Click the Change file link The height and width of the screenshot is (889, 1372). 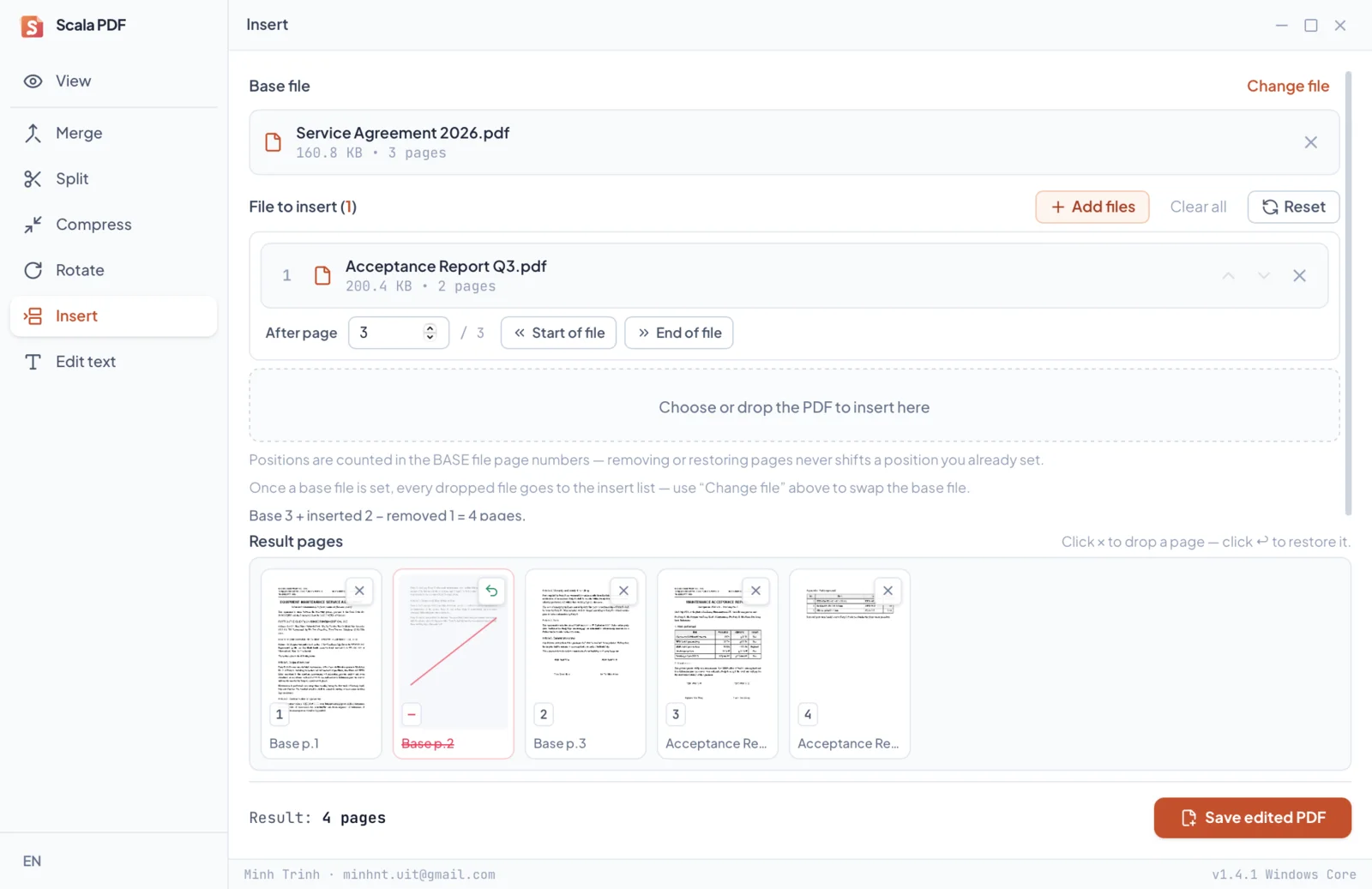click(x=1288, y=86)
